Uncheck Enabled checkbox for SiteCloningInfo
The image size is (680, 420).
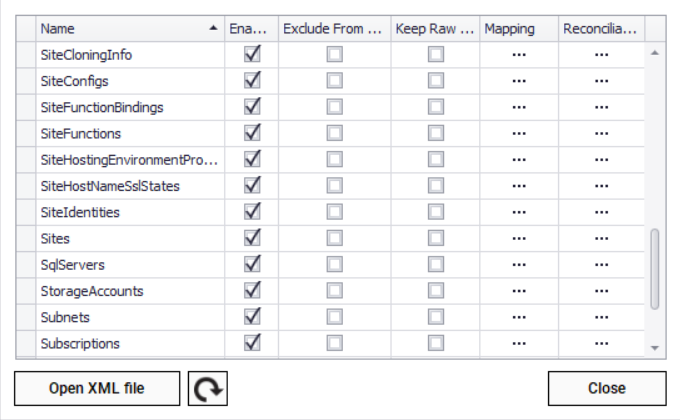click(x=253, y=55)
